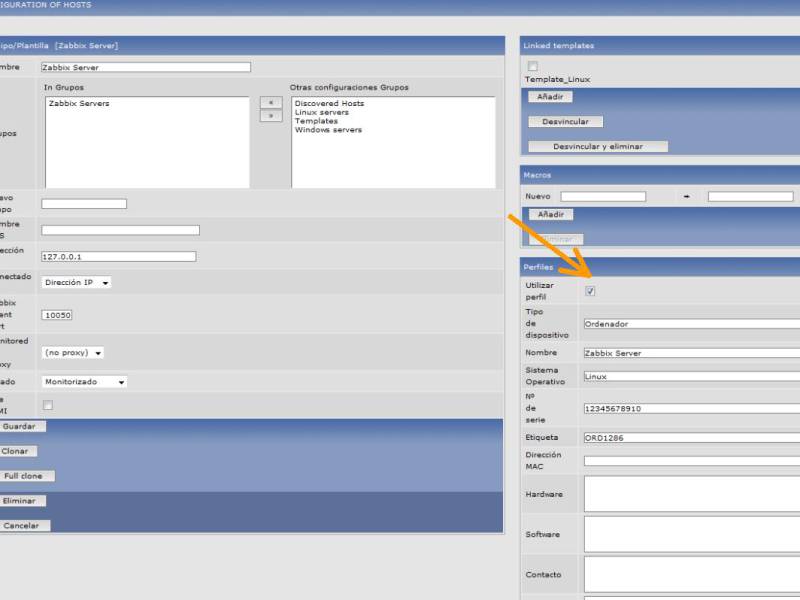The height and width of the screenshot is (600, 800).
Task: Click the Etiqueta field containing ORD1286
Action: [x=690, y=438]
